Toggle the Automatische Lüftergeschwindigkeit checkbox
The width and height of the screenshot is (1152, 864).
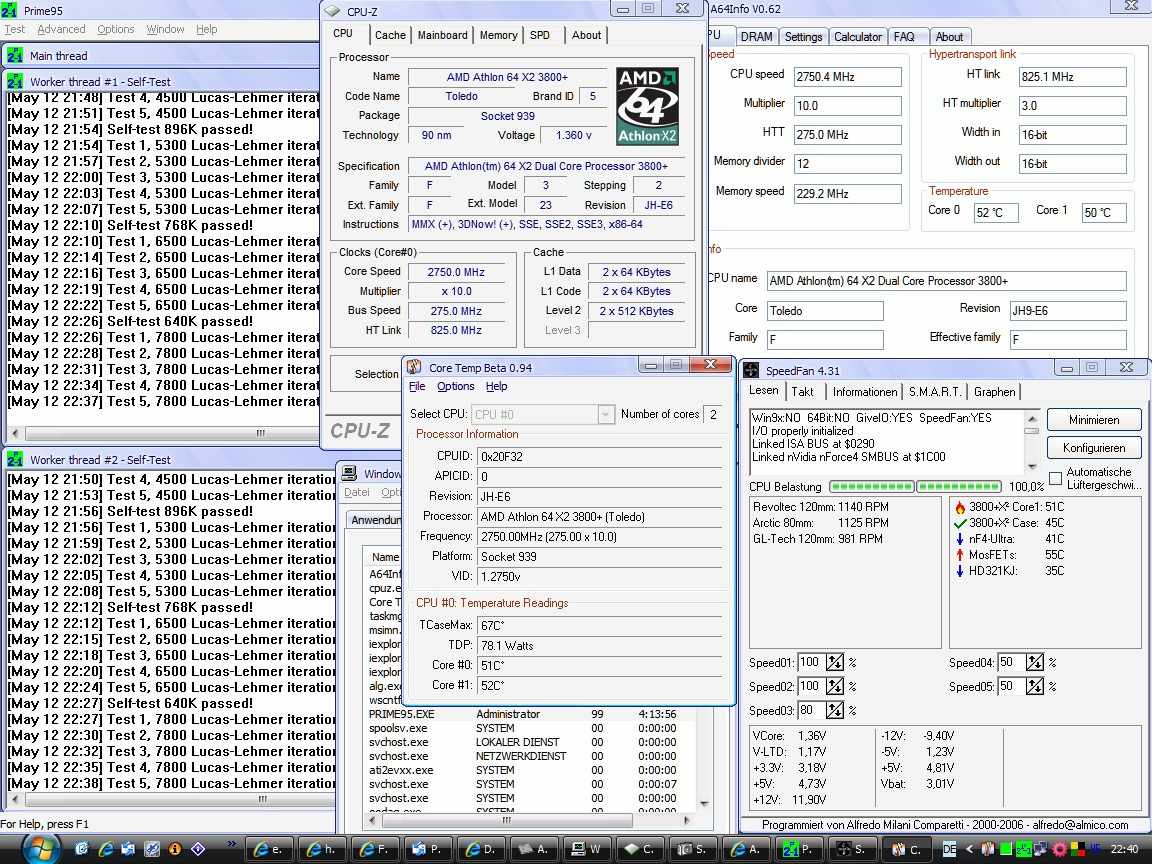1056,478
